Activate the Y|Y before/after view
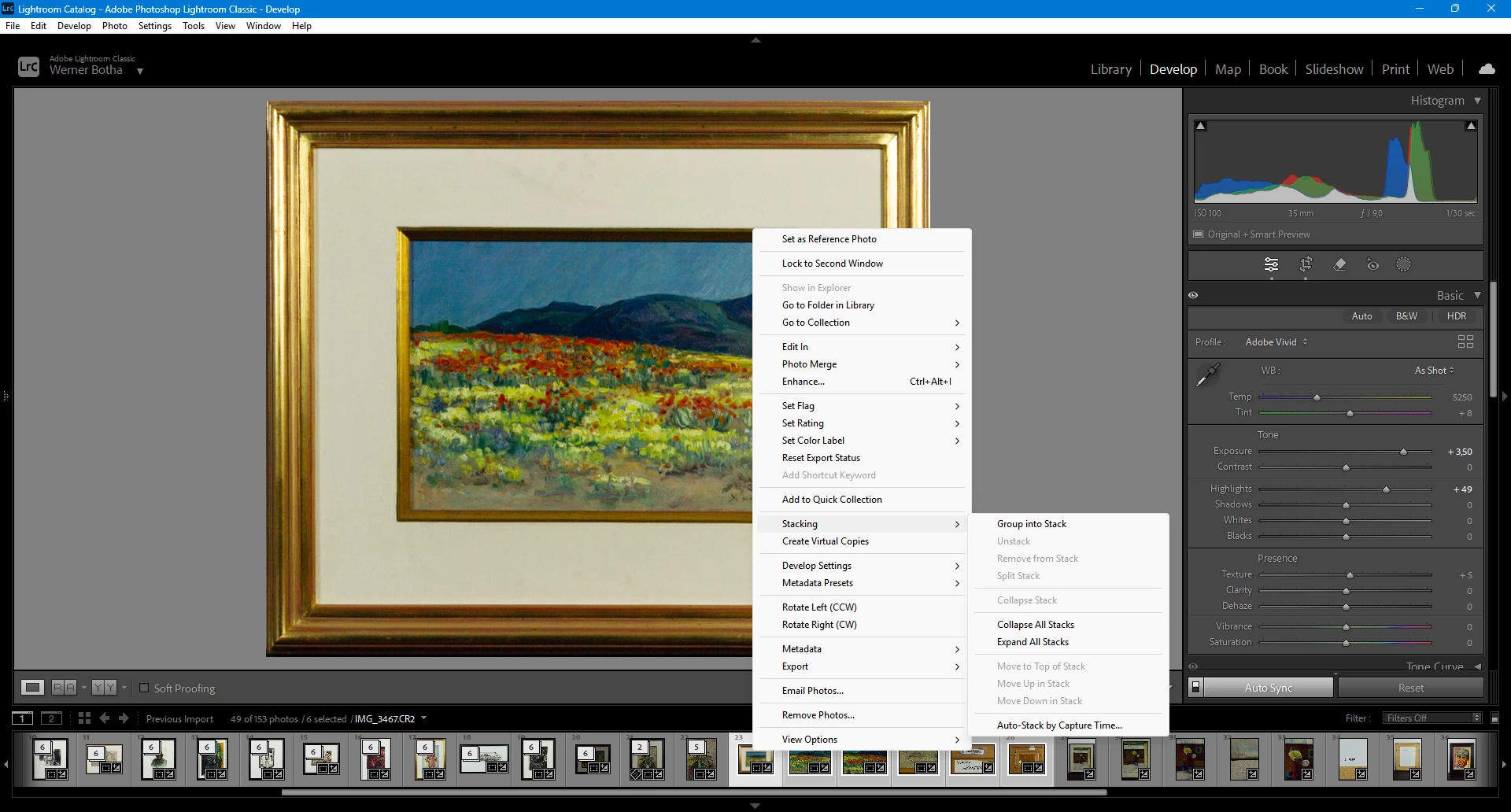1511x812 pixels. (104, 688)
